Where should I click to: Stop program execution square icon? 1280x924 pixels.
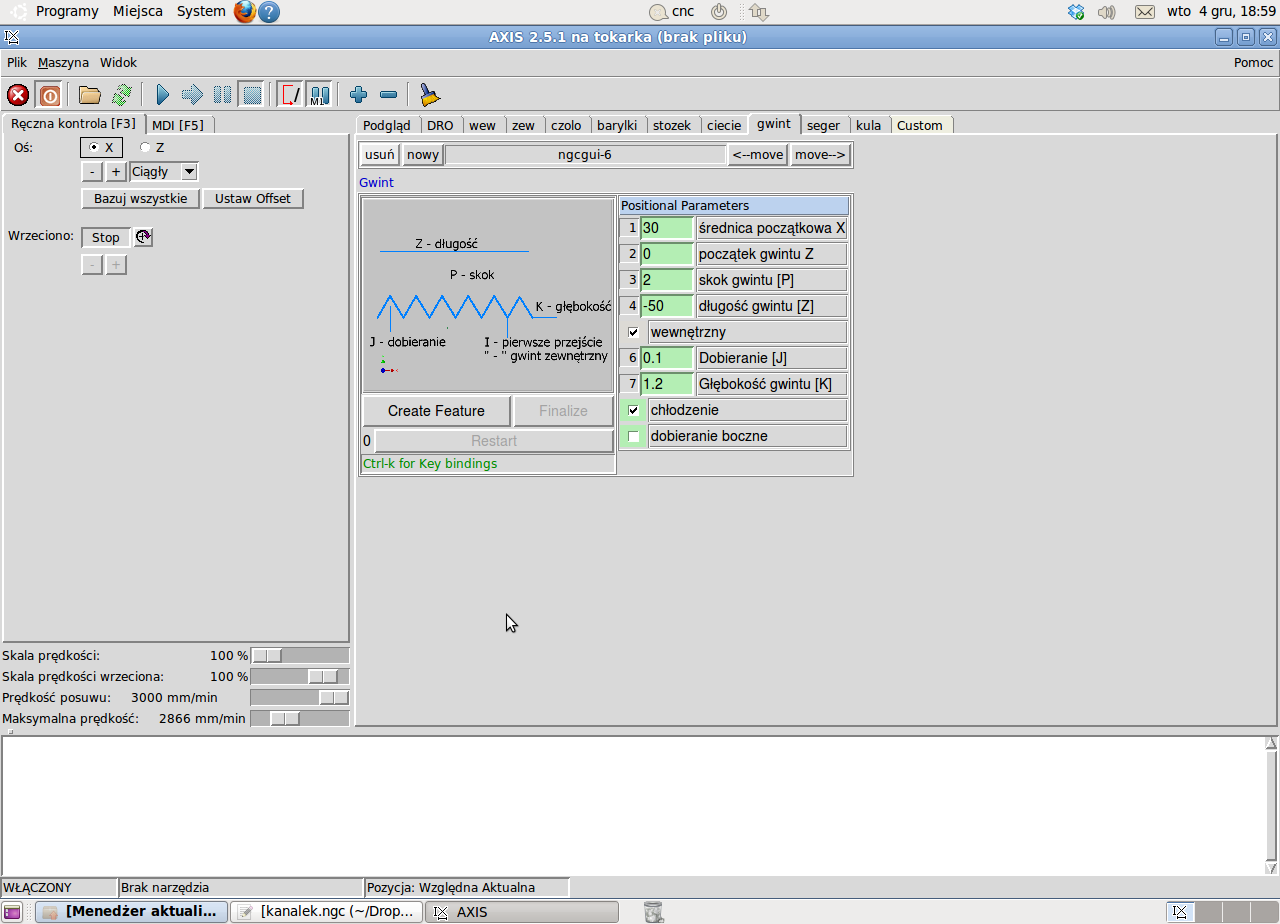(x=252, y=95)
